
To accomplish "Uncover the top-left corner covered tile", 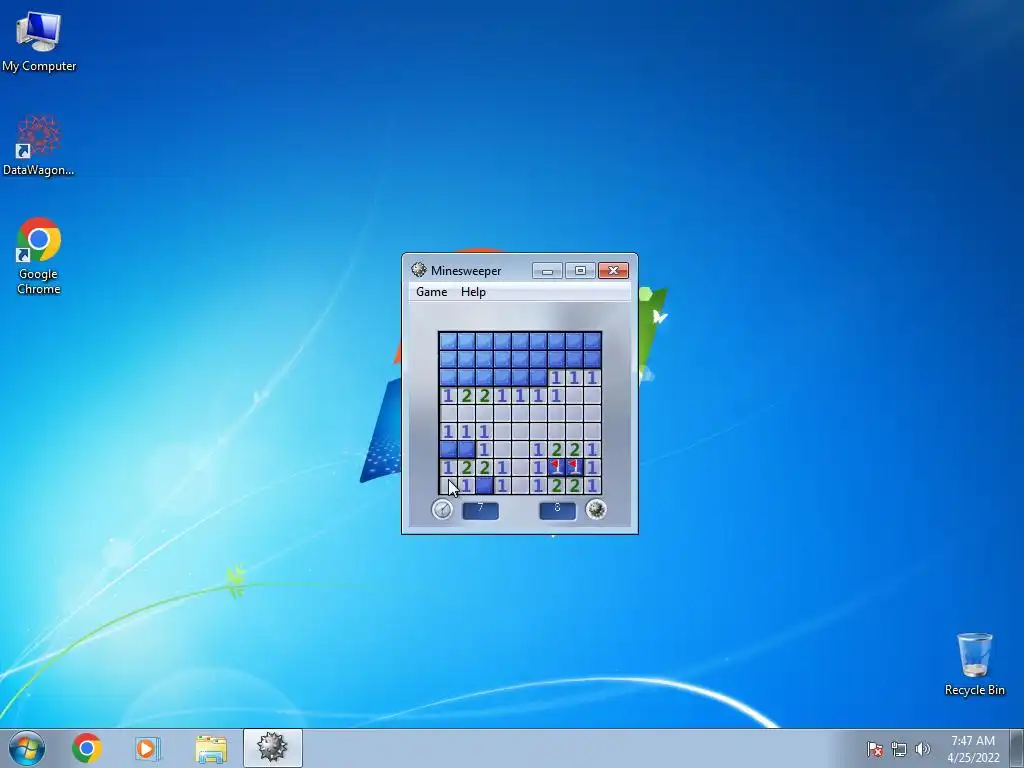I will [448, 341].
